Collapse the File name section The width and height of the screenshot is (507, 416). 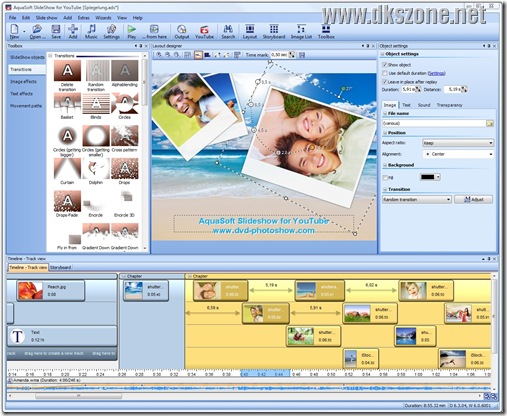pos(385,114)
